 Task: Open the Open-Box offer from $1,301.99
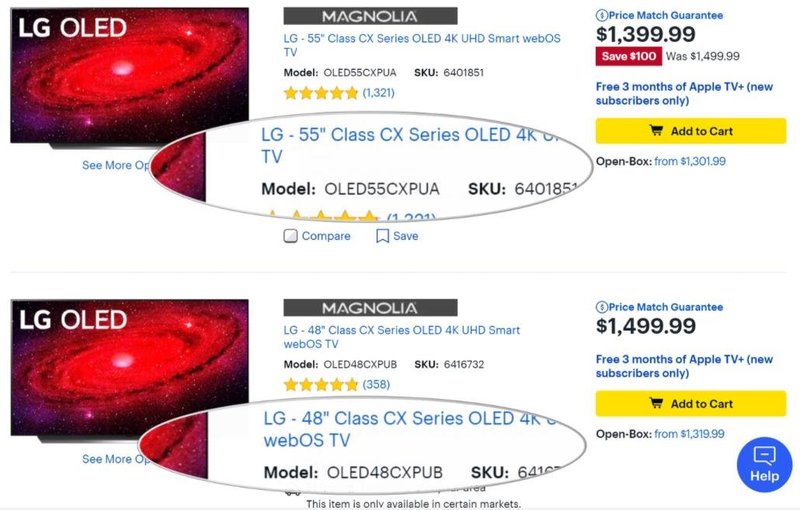tap(689, 161)
